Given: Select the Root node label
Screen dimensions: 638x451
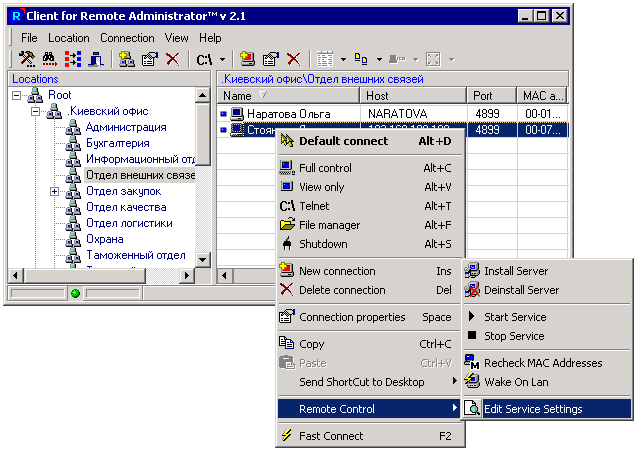Looking at the screenshot, I should [60, 95].
